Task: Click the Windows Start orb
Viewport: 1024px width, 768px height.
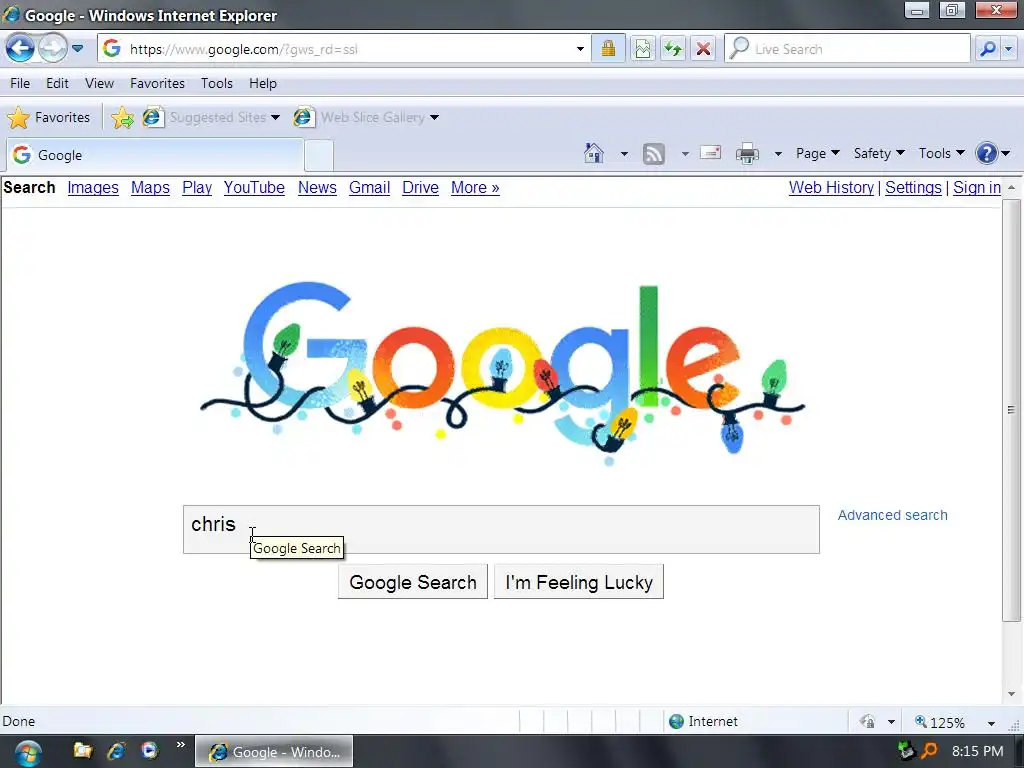Action: pos(28,753)
